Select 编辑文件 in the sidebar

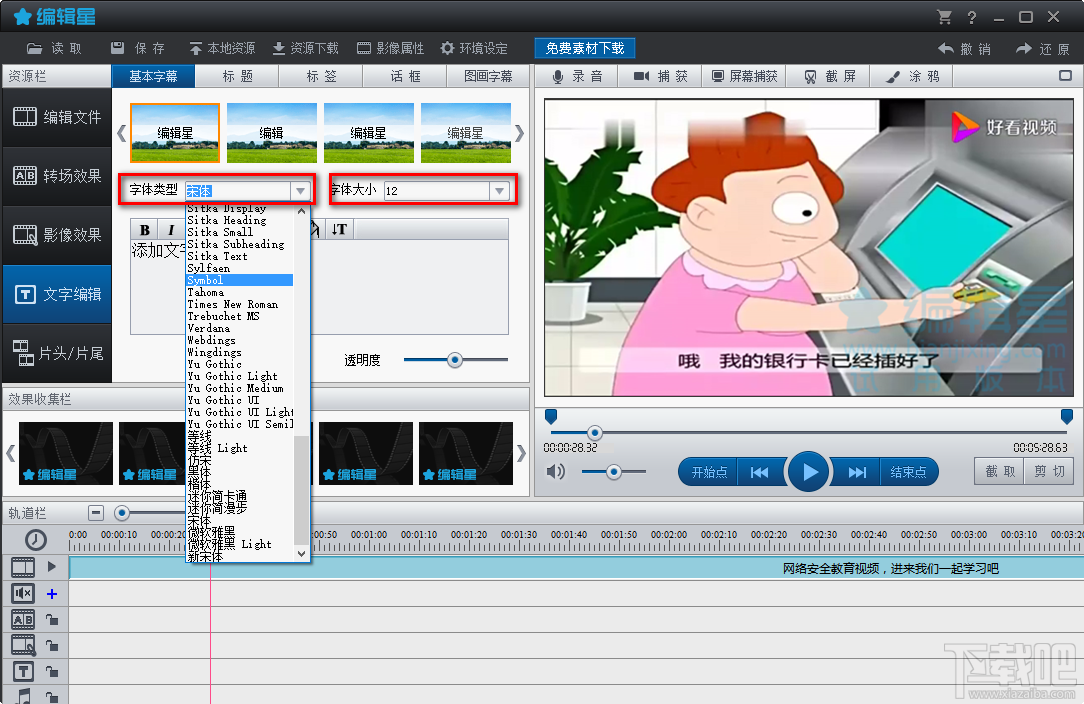point(57,117)
